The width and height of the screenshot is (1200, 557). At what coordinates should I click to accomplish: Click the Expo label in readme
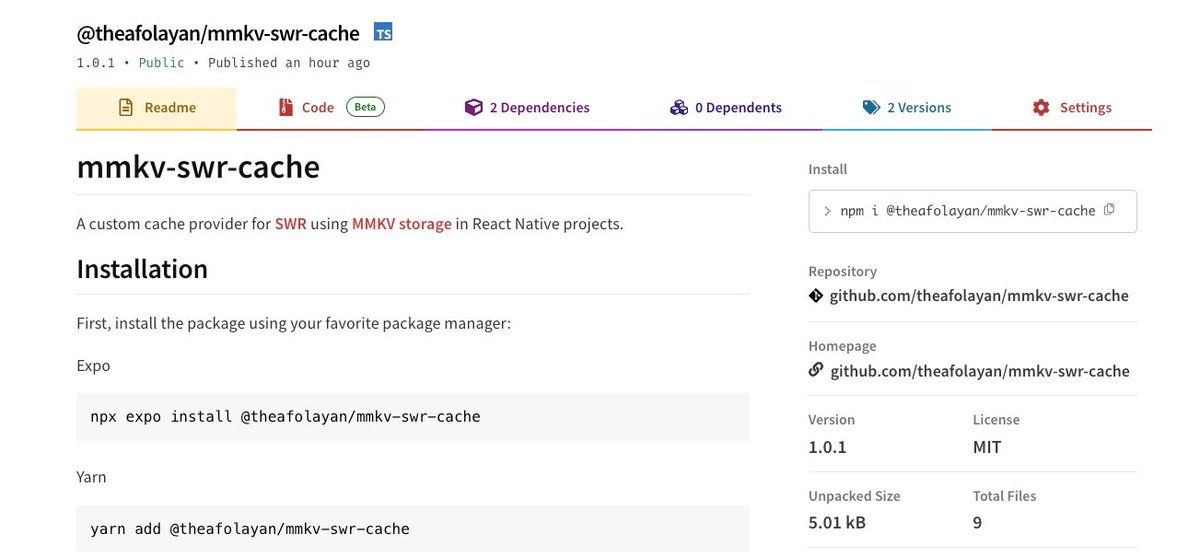click(93, 366)
